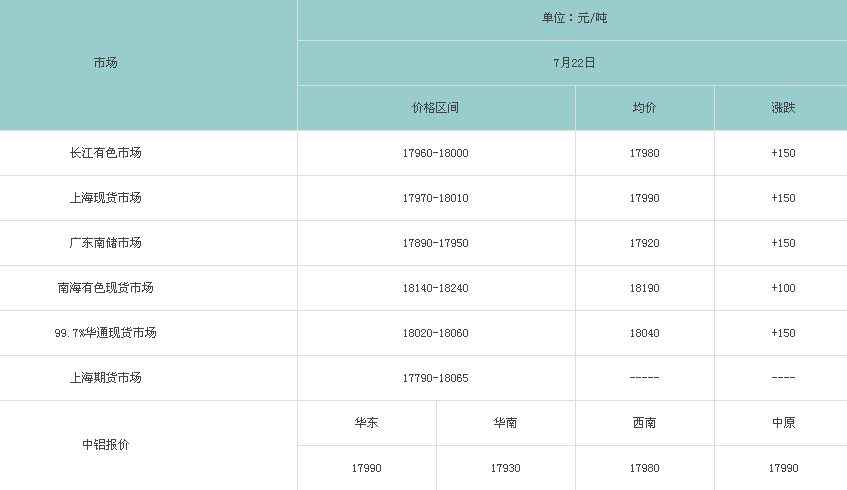Click the +100 change value
The width and height of the screenshot is (847, 490).
783,288
